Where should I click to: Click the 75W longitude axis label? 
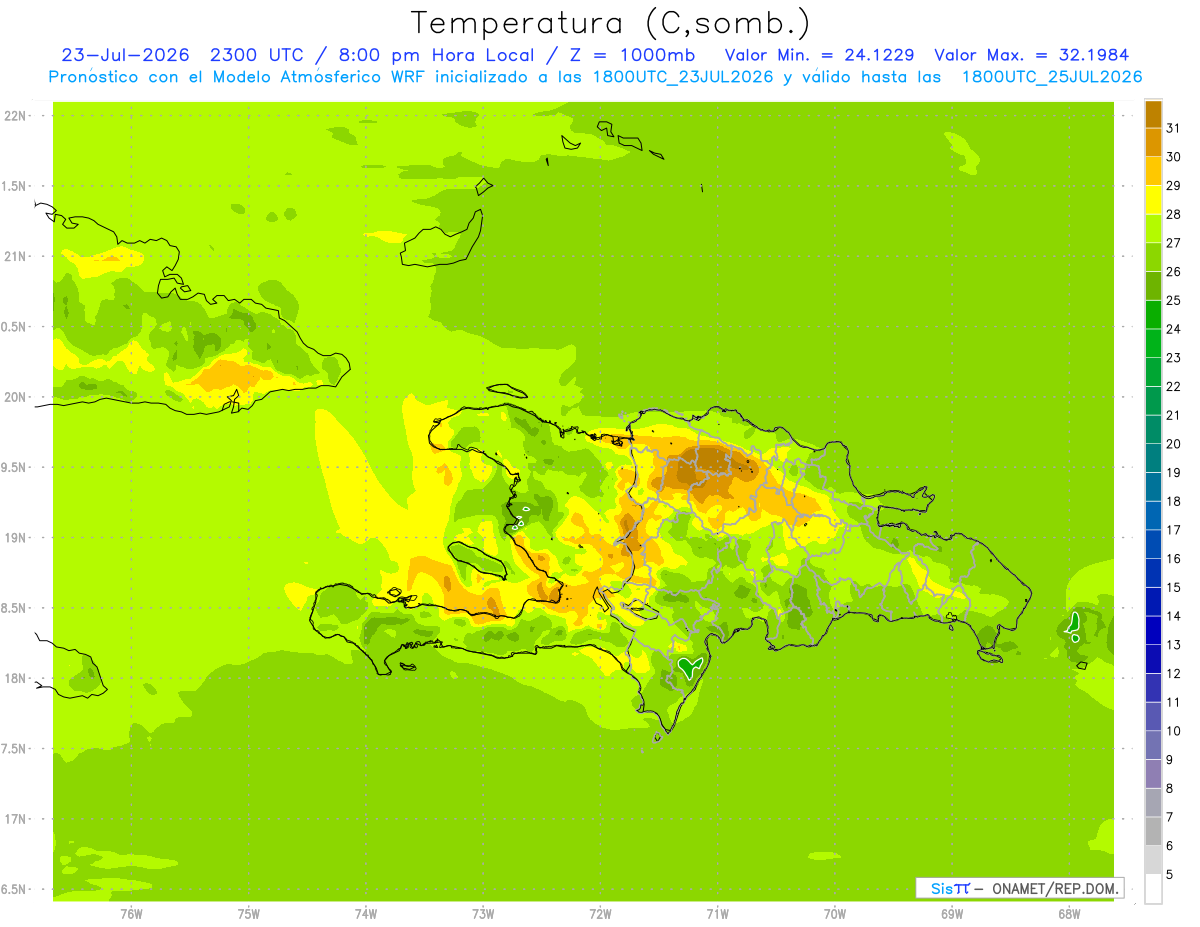pyautogui.click(x=248, y=913)
